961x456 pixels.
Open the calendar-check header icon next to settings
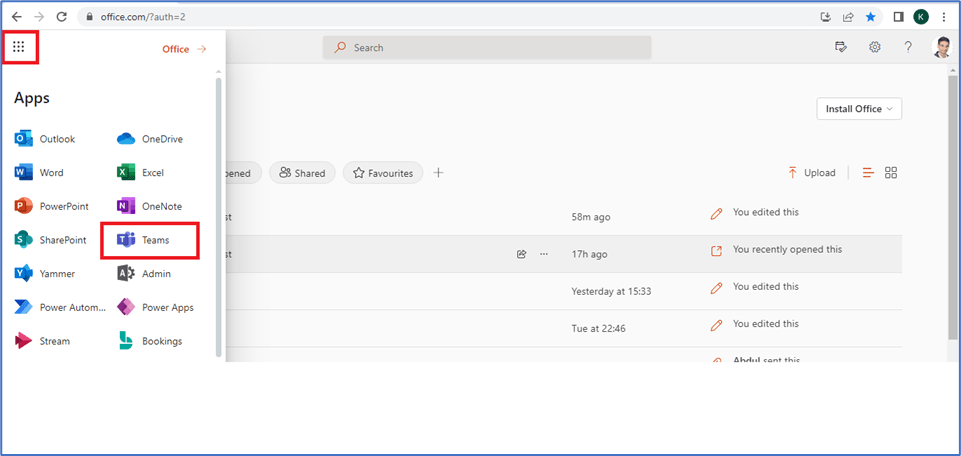841,47
